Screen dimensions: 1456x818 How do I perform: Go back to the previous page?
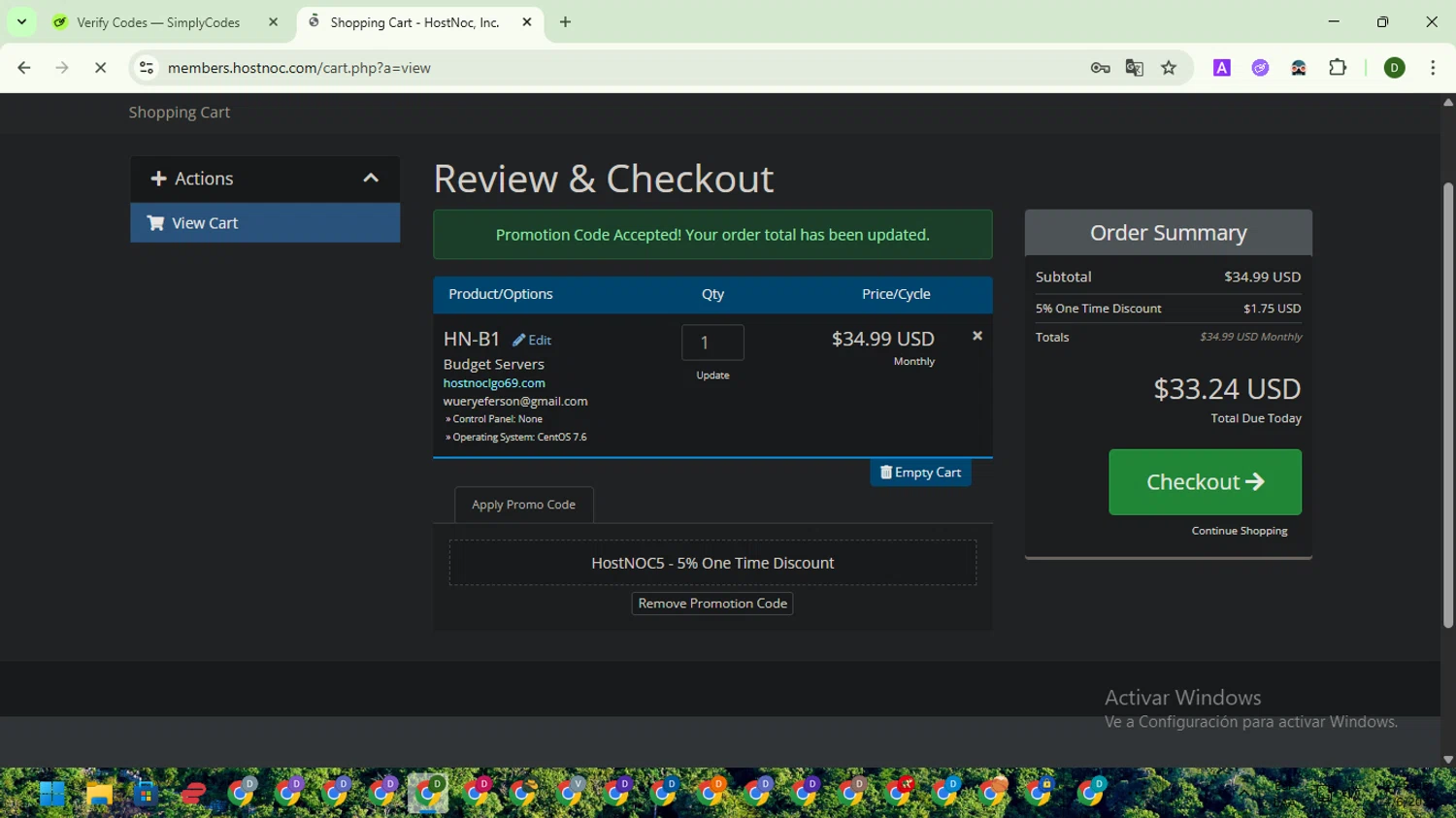click(24, 68)
